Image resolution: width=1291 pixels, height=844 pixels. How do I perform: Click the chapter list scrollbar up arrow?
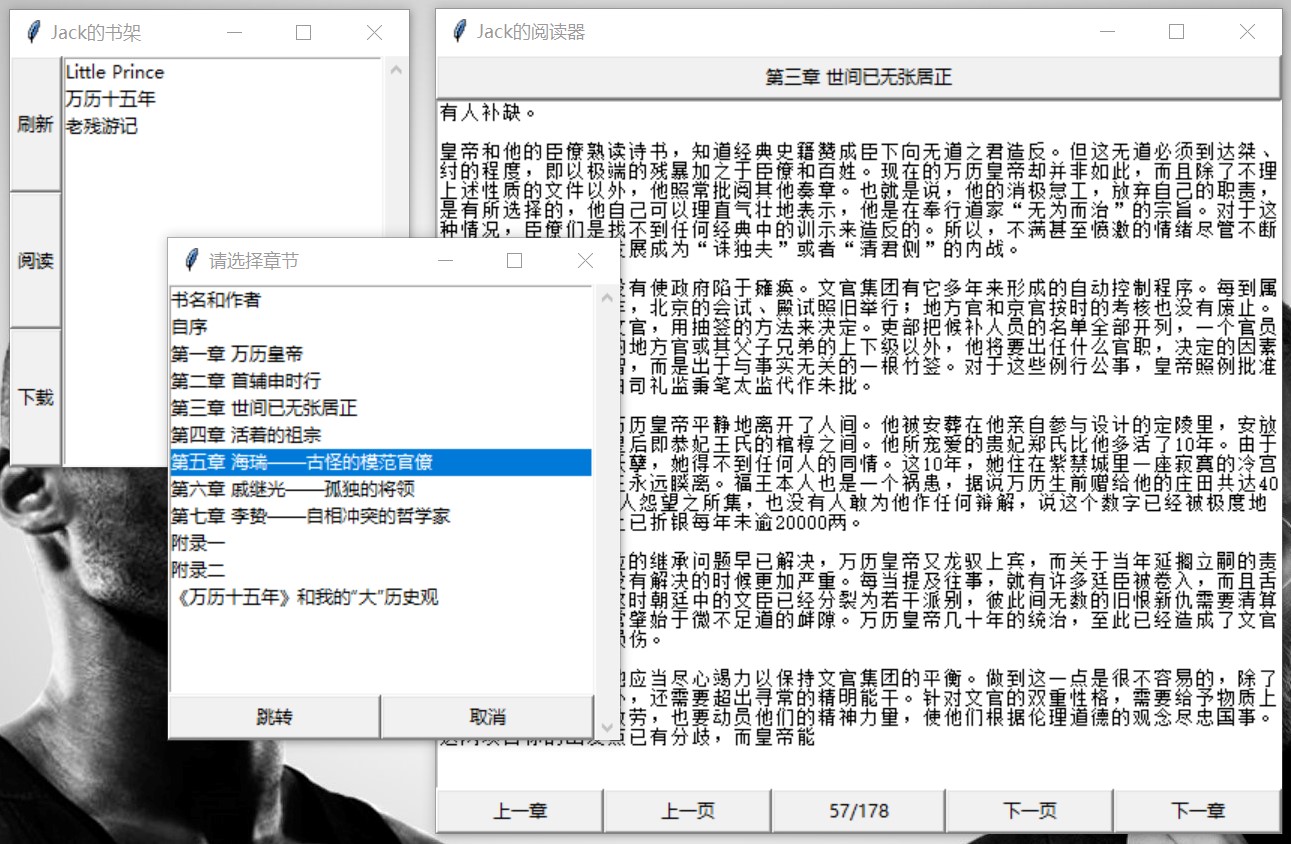[x=607, y=298]
